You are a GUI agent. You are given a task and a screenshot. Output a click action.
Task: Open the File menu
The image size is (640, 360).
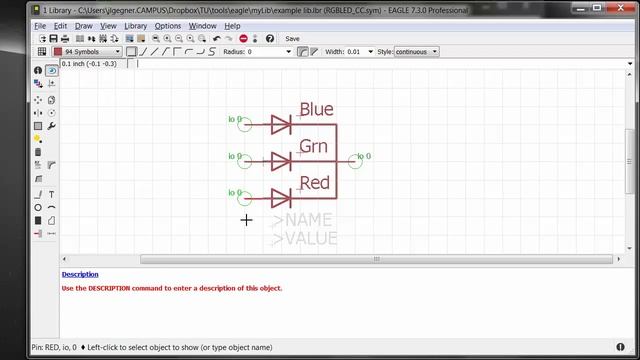pos(40,26)
